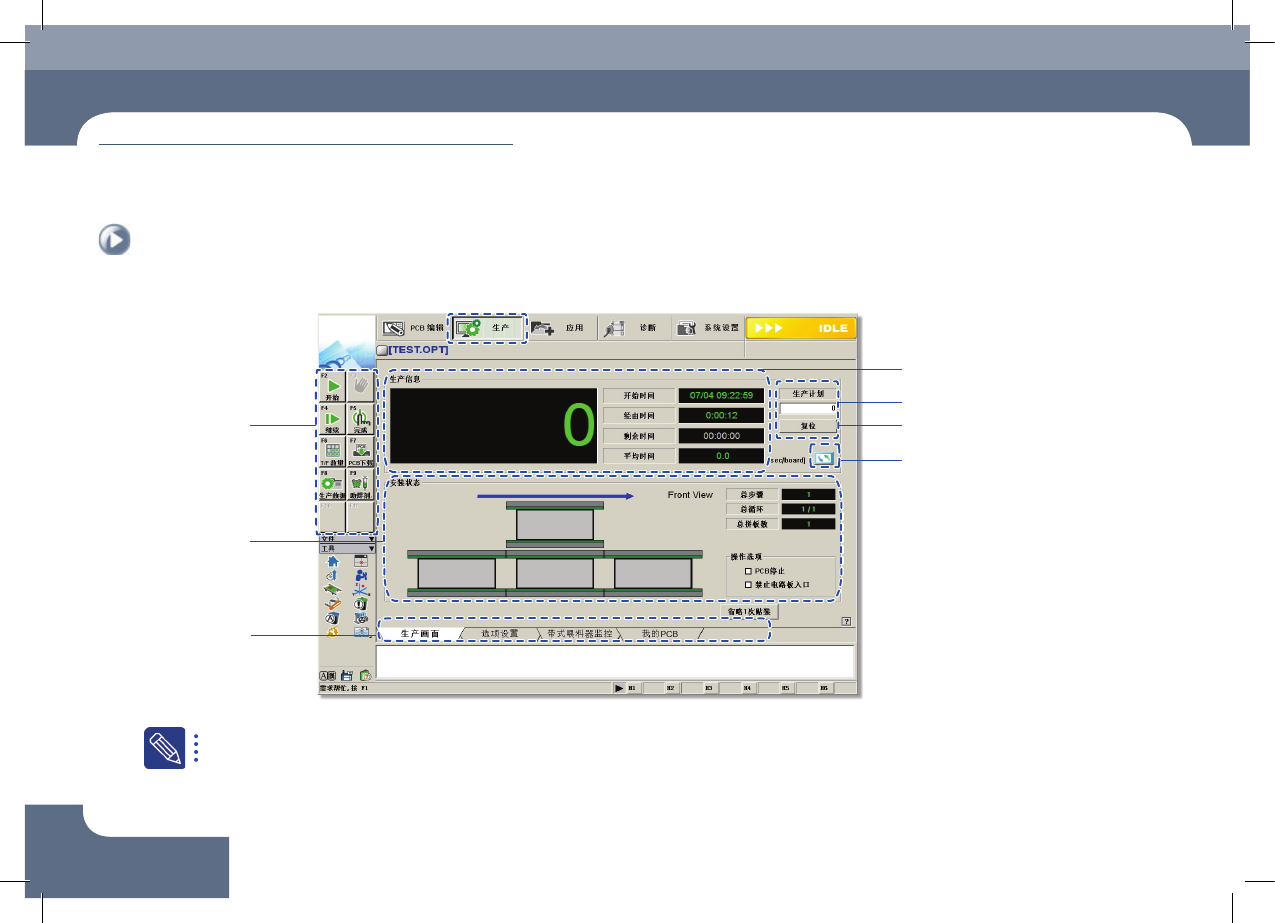The width and height of the screenshot is (1275, 923).
Task: Click the F7 PCB下载 download icon
Action: pos(361,451)
